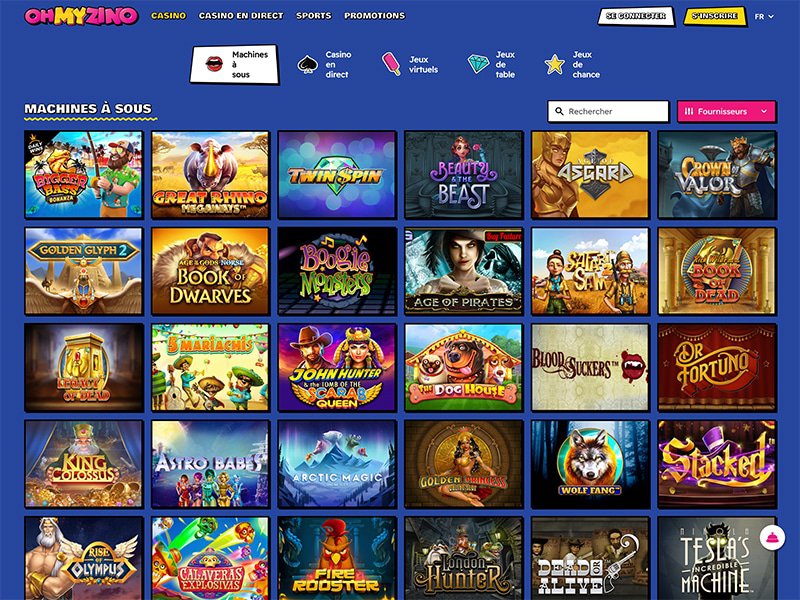Click the magnifying glass search icon

559,111
